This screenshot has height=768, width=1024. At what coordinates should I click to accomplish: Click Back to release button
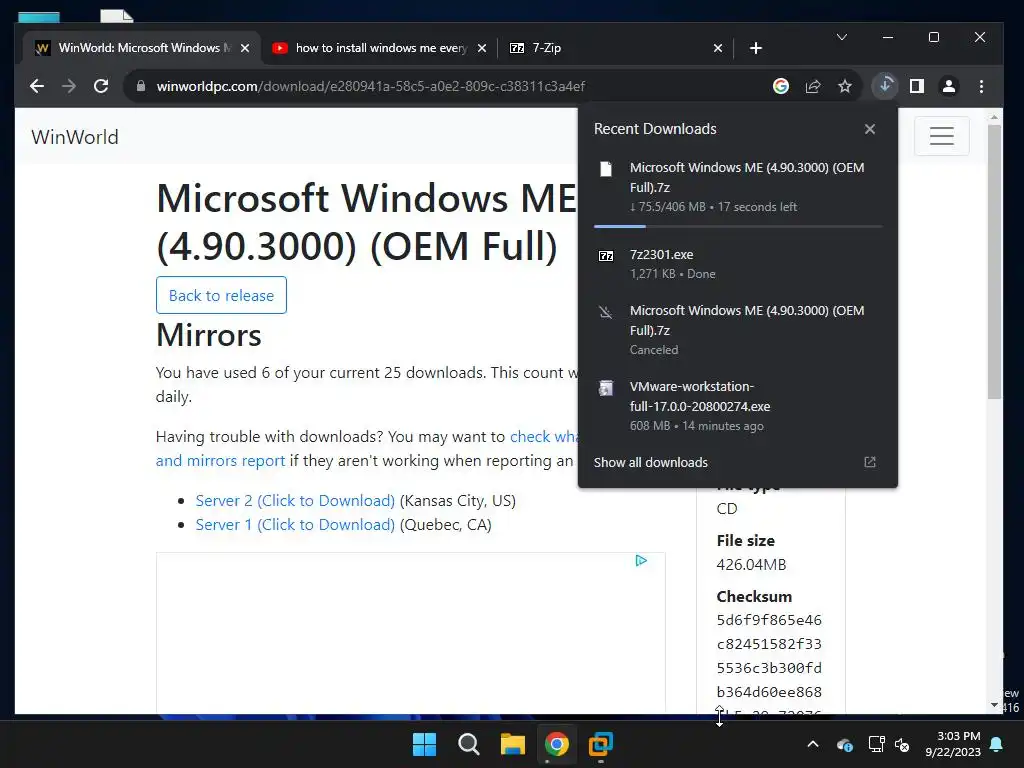click(x=221, y=295)
